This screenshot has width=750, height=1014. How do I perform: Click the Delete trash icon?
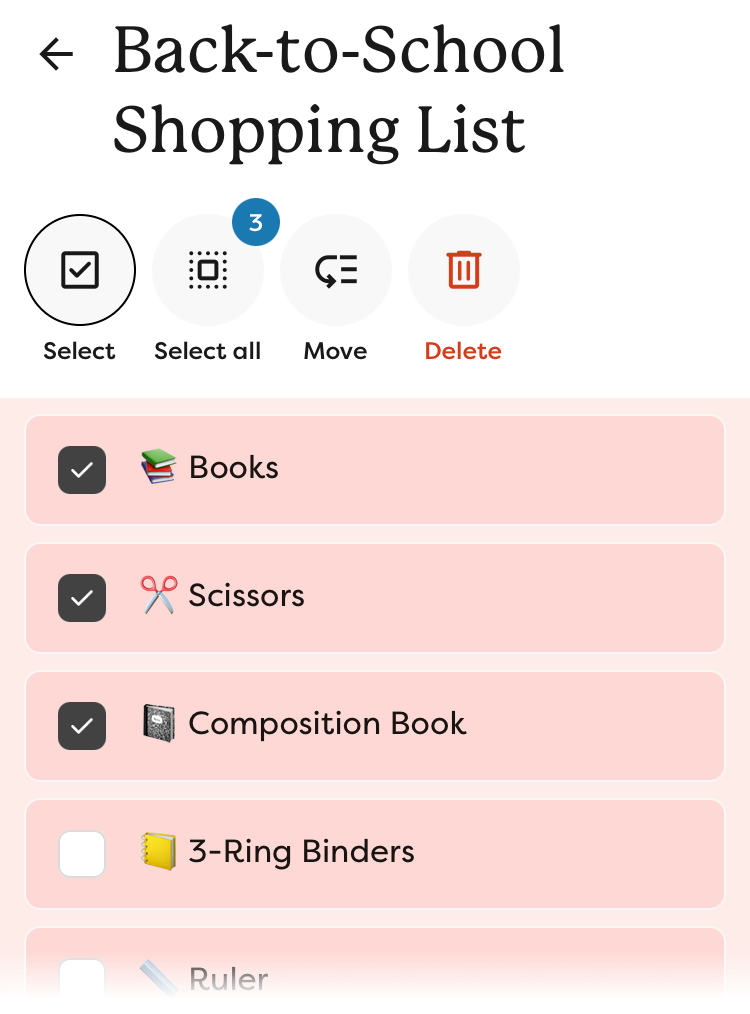click(463, 270)
